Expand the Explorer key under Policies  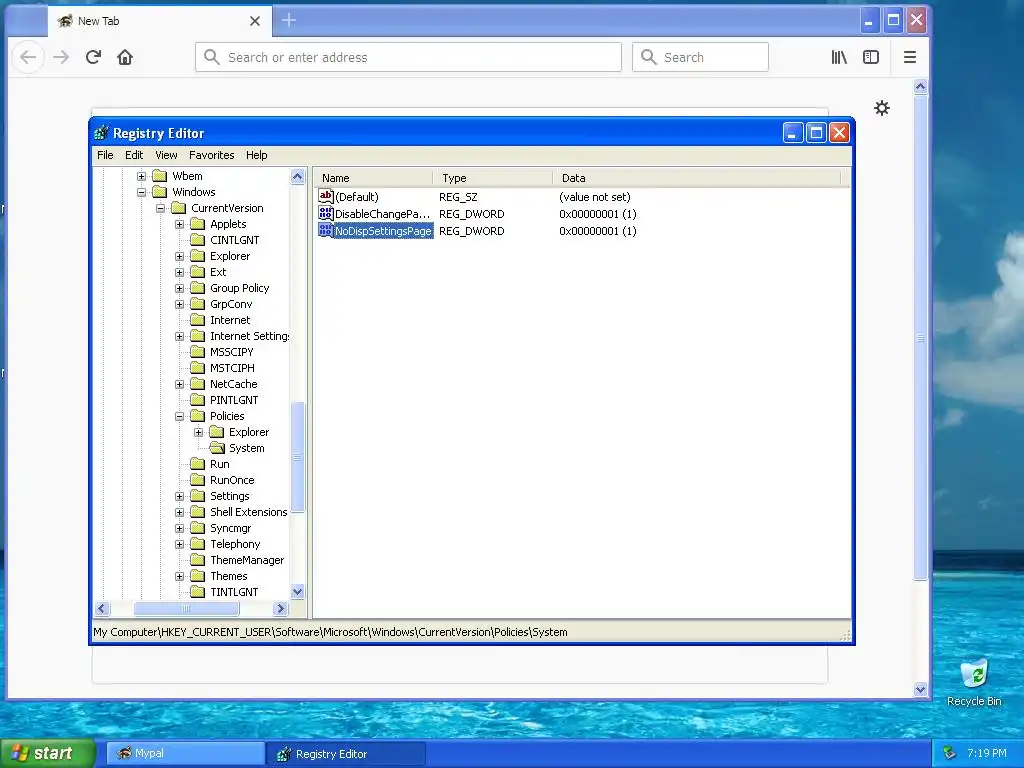pyautogui.click(x=198, y=432)
